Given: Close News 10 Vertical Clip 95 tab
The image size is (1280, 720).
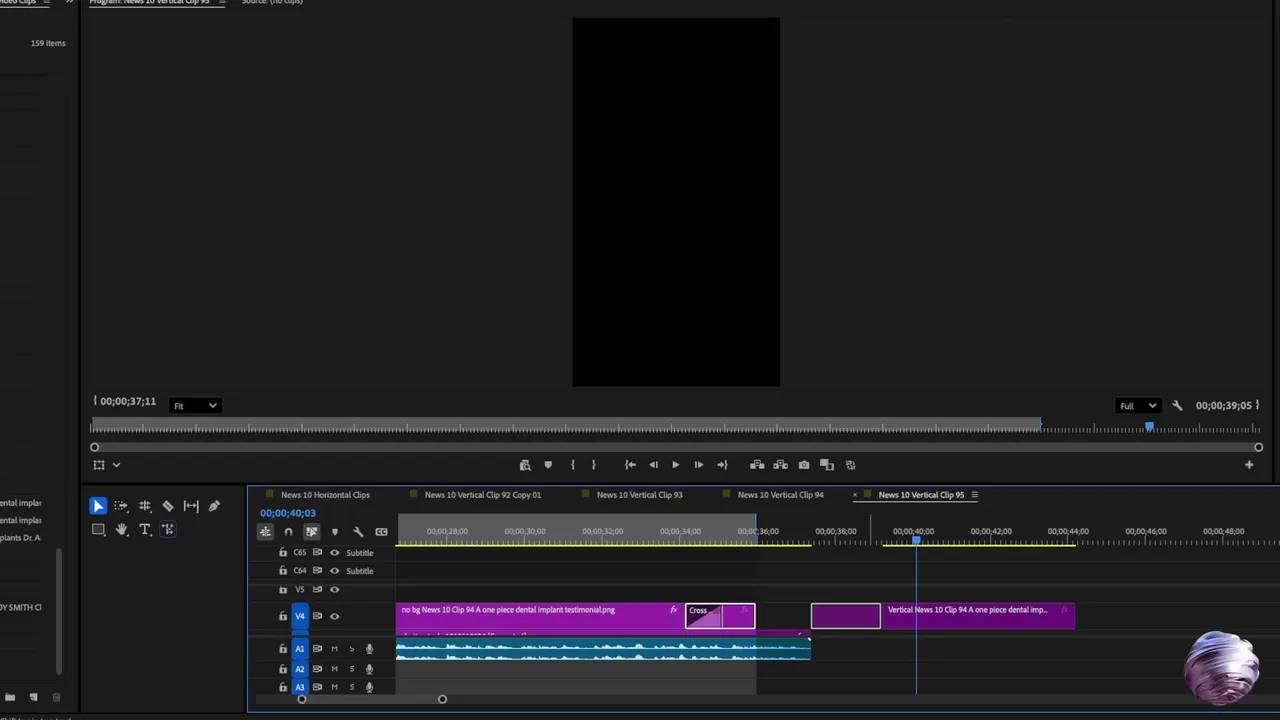Looking at the screenshot, I should [854, 495].
